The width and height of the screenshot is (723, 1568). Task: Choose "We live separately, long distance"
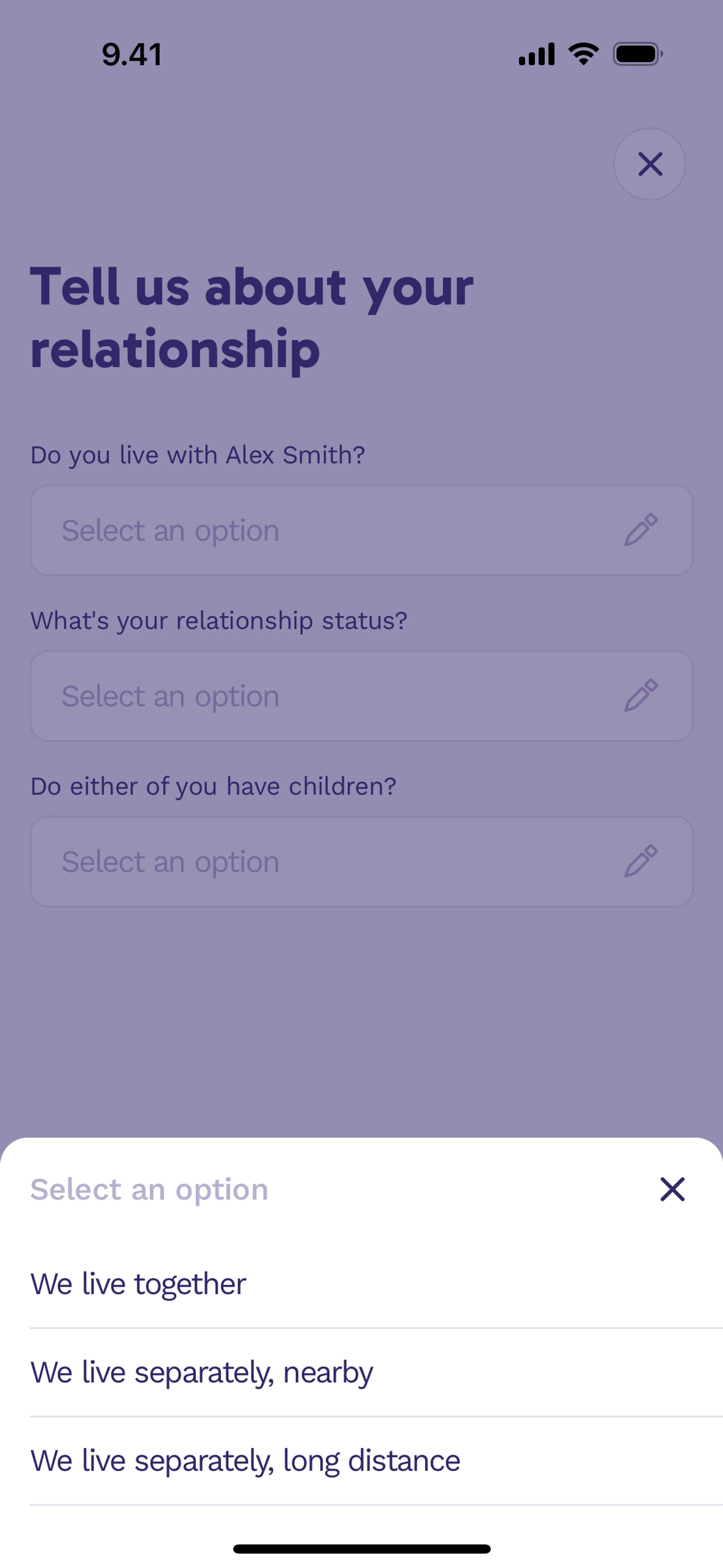(246, 1461)
